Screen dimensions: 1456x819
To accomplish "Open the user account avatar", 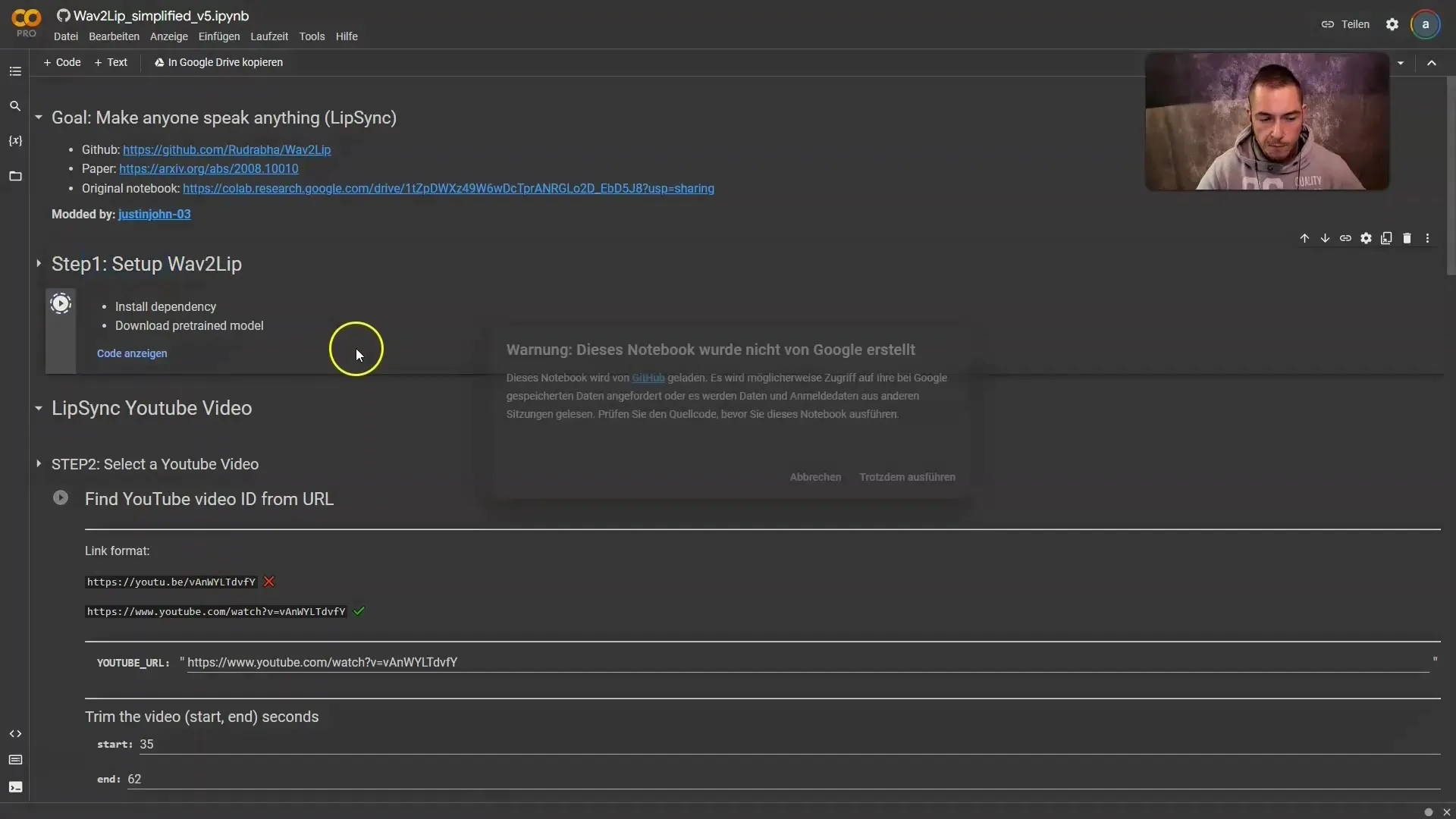I will (1426, 24).
